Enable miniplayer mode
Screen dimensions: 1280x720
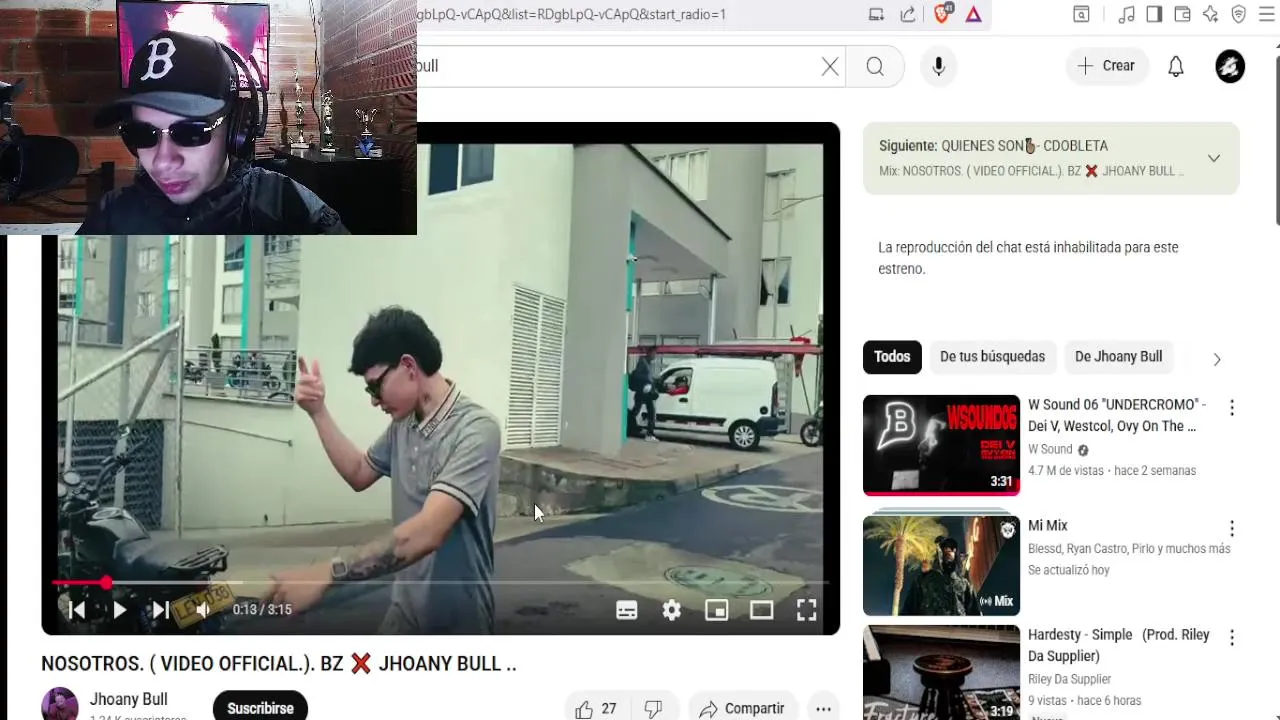tap(717, 609)
